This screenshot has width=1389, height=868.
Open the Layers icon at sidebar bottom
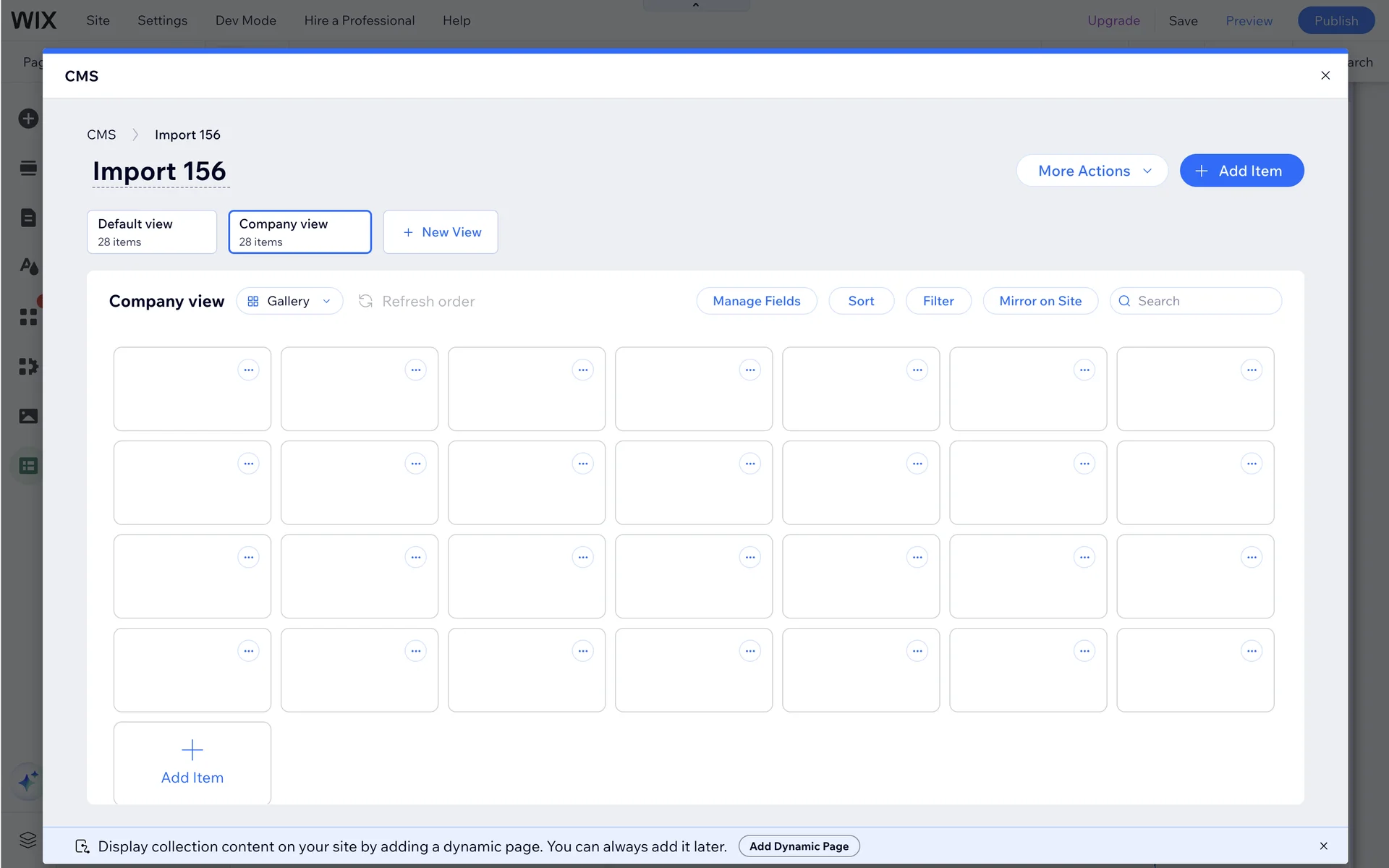click(28, 840)
